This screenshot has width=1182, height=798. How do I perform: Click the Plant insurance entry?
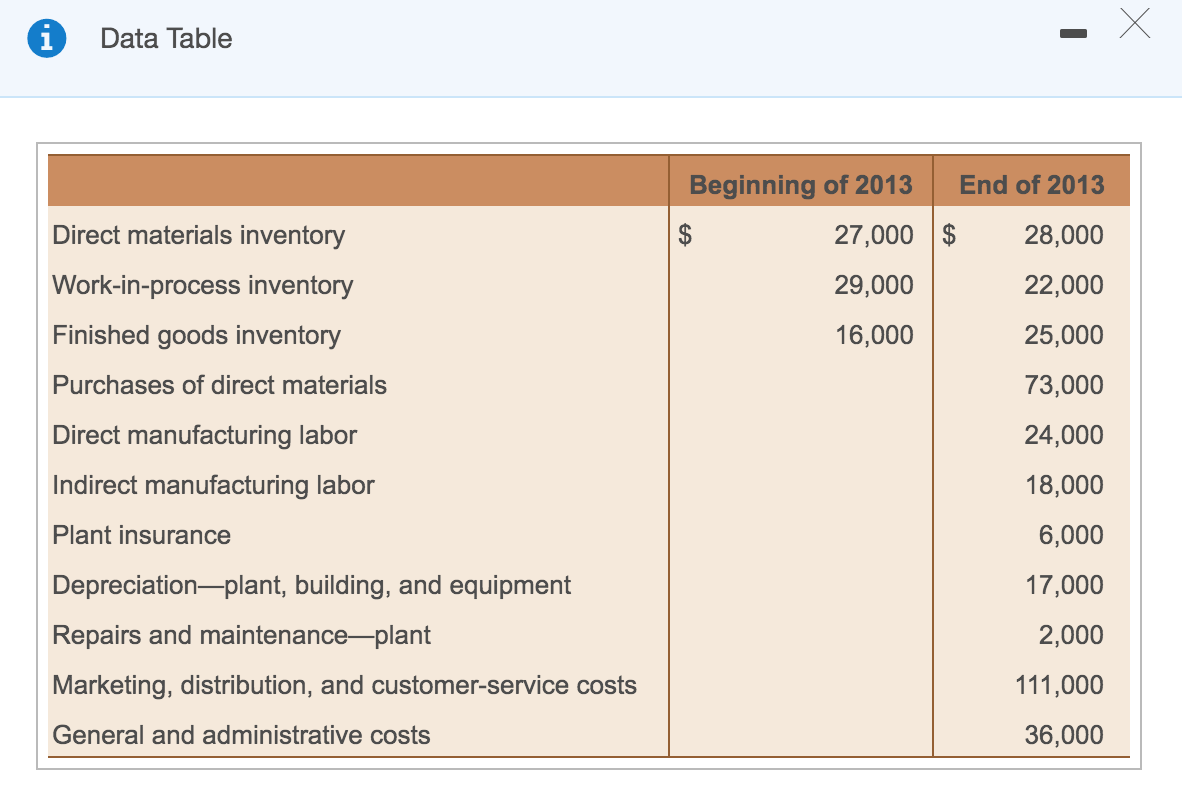pos(140,535)
